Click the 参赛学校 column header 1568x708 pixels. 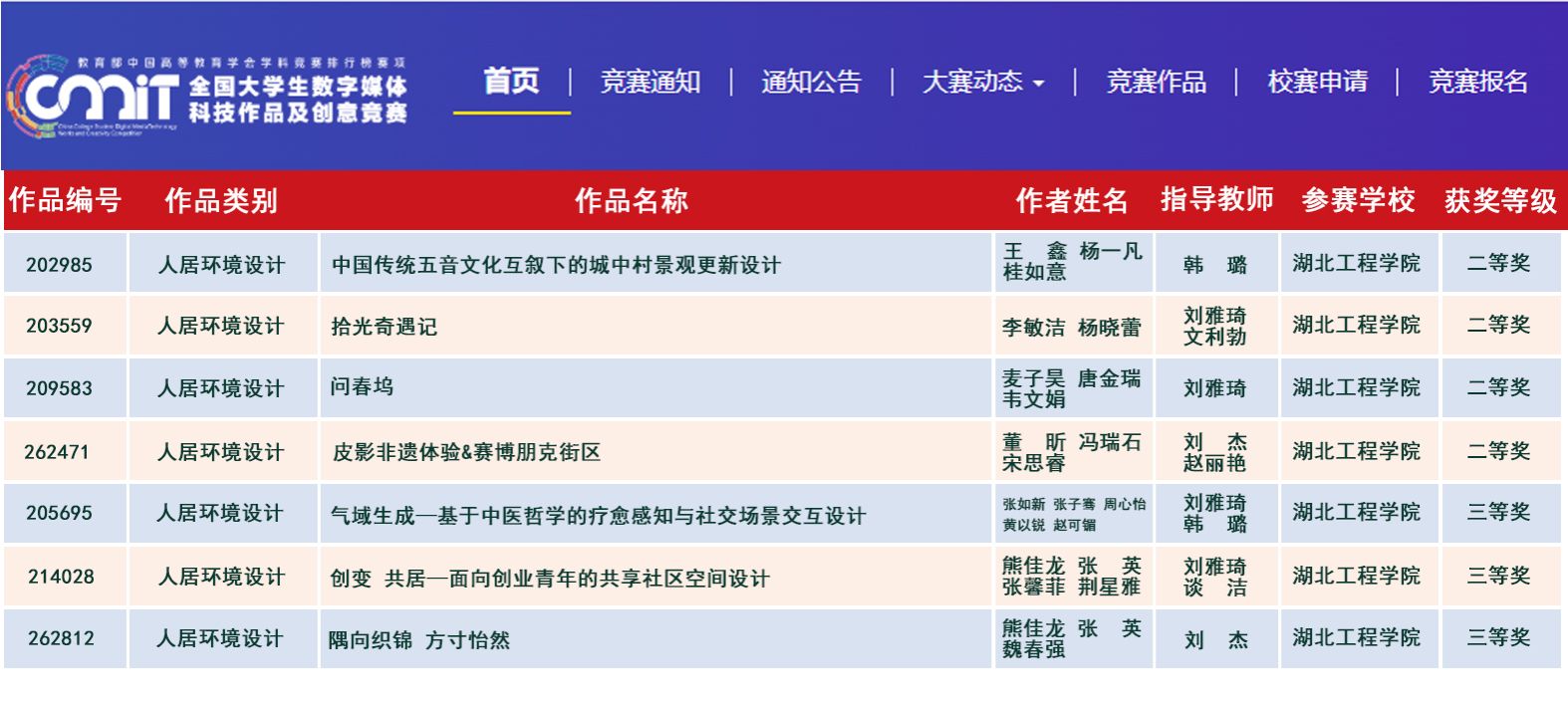1358,200
